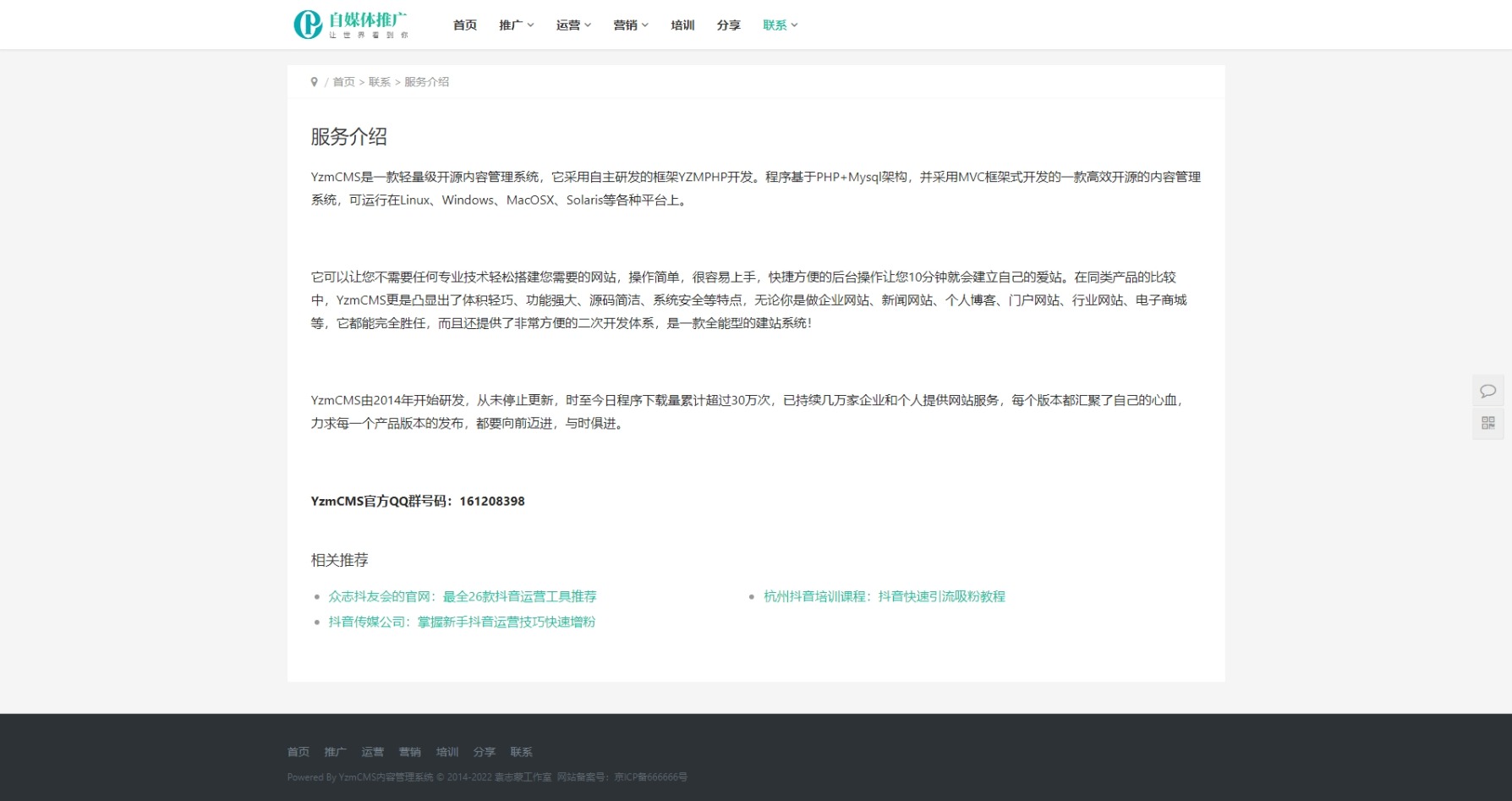Image resolution: width=1512 pixels, height=801 pixels.
Task: Click footer link 培训
Action: 446,752
